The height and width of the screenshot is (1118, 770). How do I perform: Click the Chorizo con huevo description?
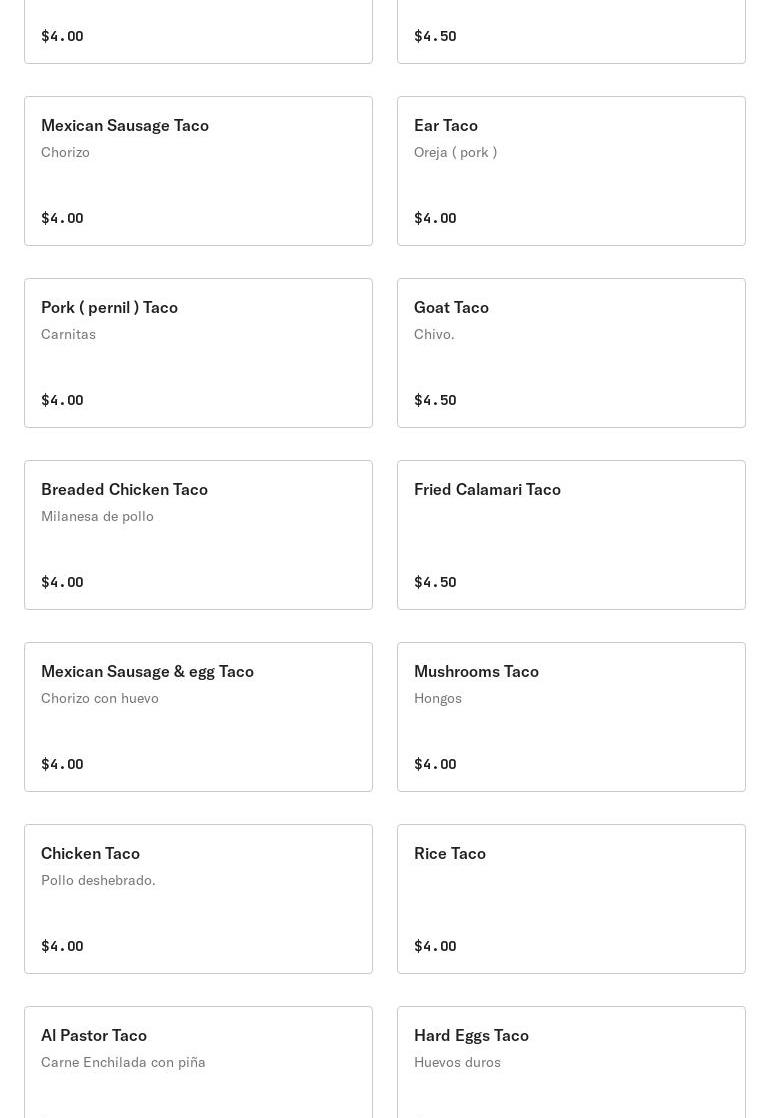pos(100,698)
